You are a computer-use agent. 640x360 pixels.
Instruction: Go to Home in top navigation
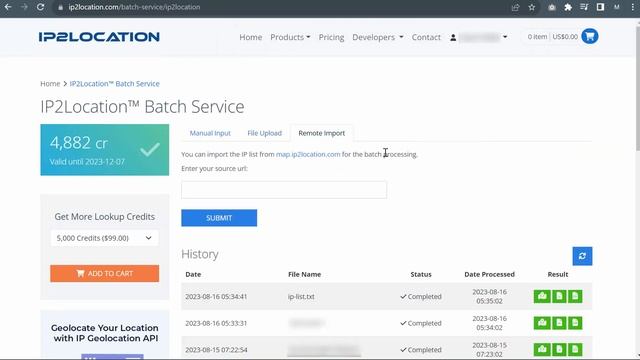(x=251, y=37)
